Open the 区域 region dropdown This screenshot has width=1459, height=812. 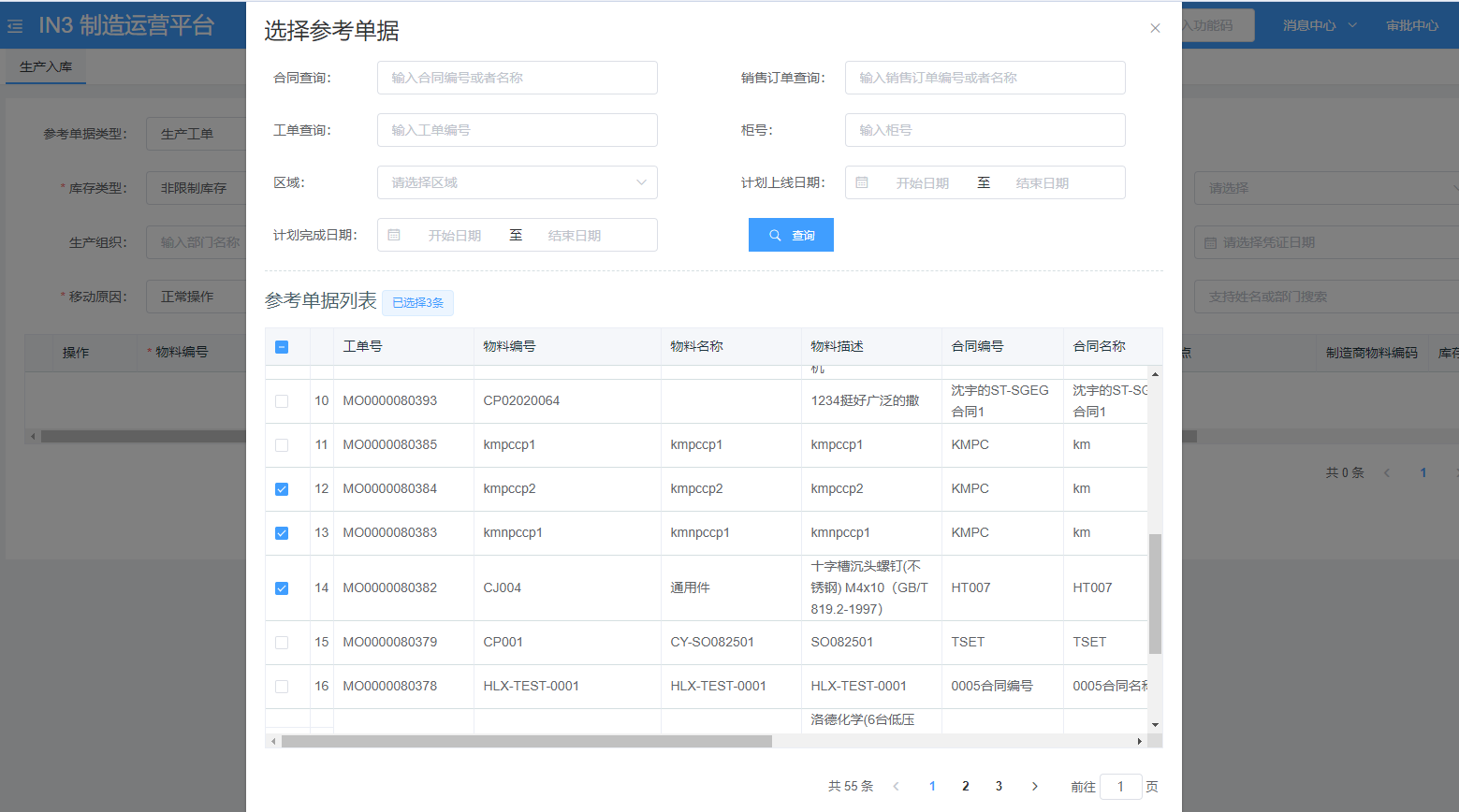[x=517, y=182]
